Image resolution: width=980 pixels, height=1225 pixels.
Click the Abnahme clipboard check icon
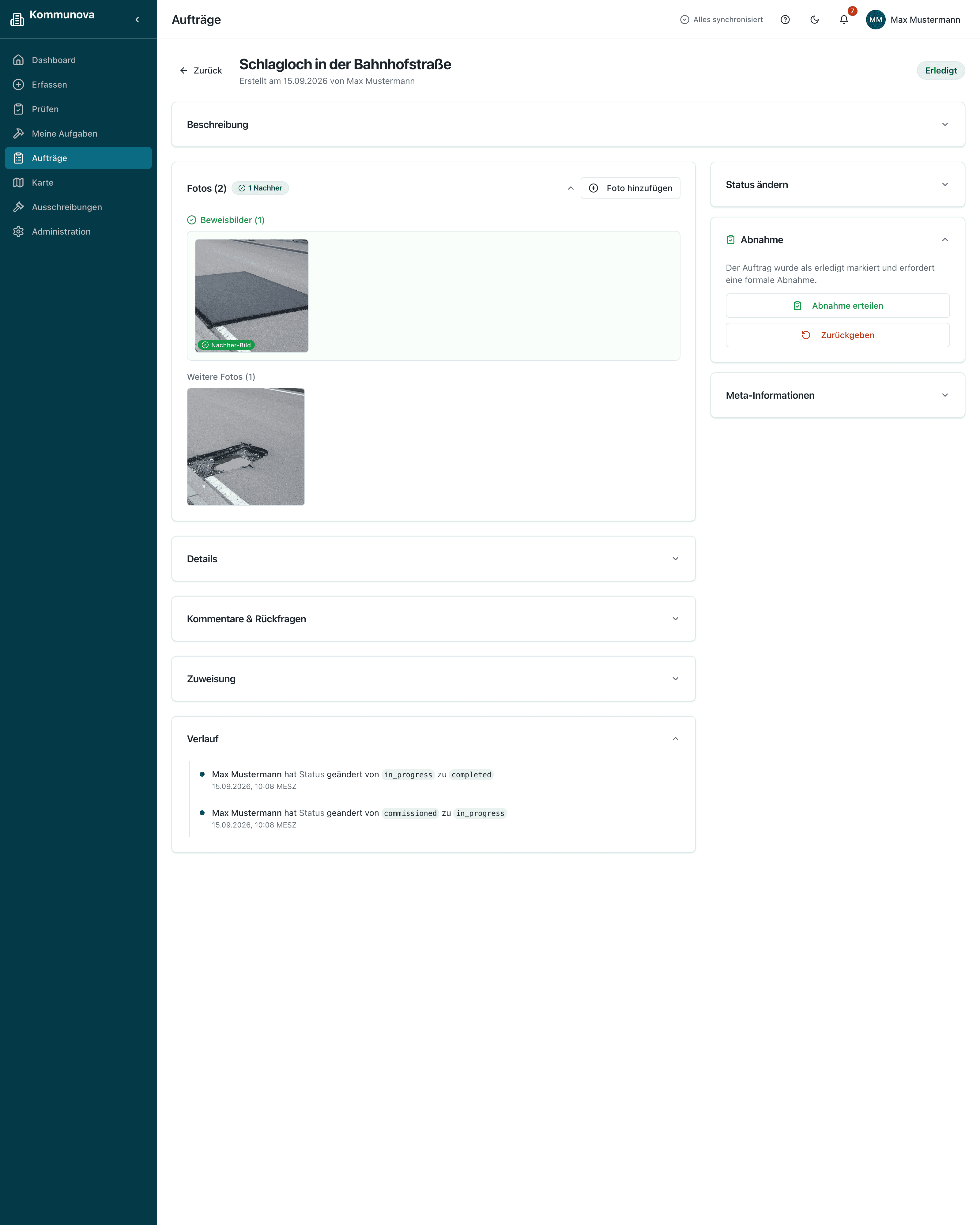[731, 240]
